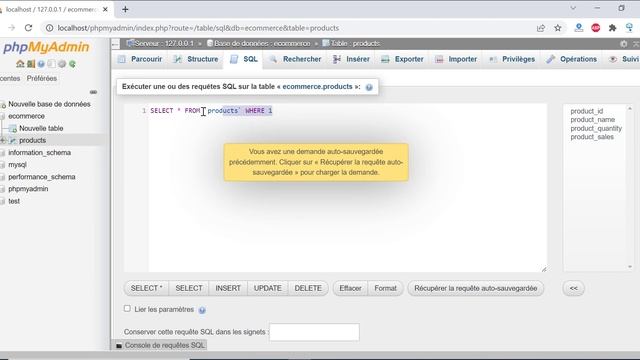Expand the products table tree node
Screen dimensions: 640x360
pyautogui.click(x=3, y=140)
